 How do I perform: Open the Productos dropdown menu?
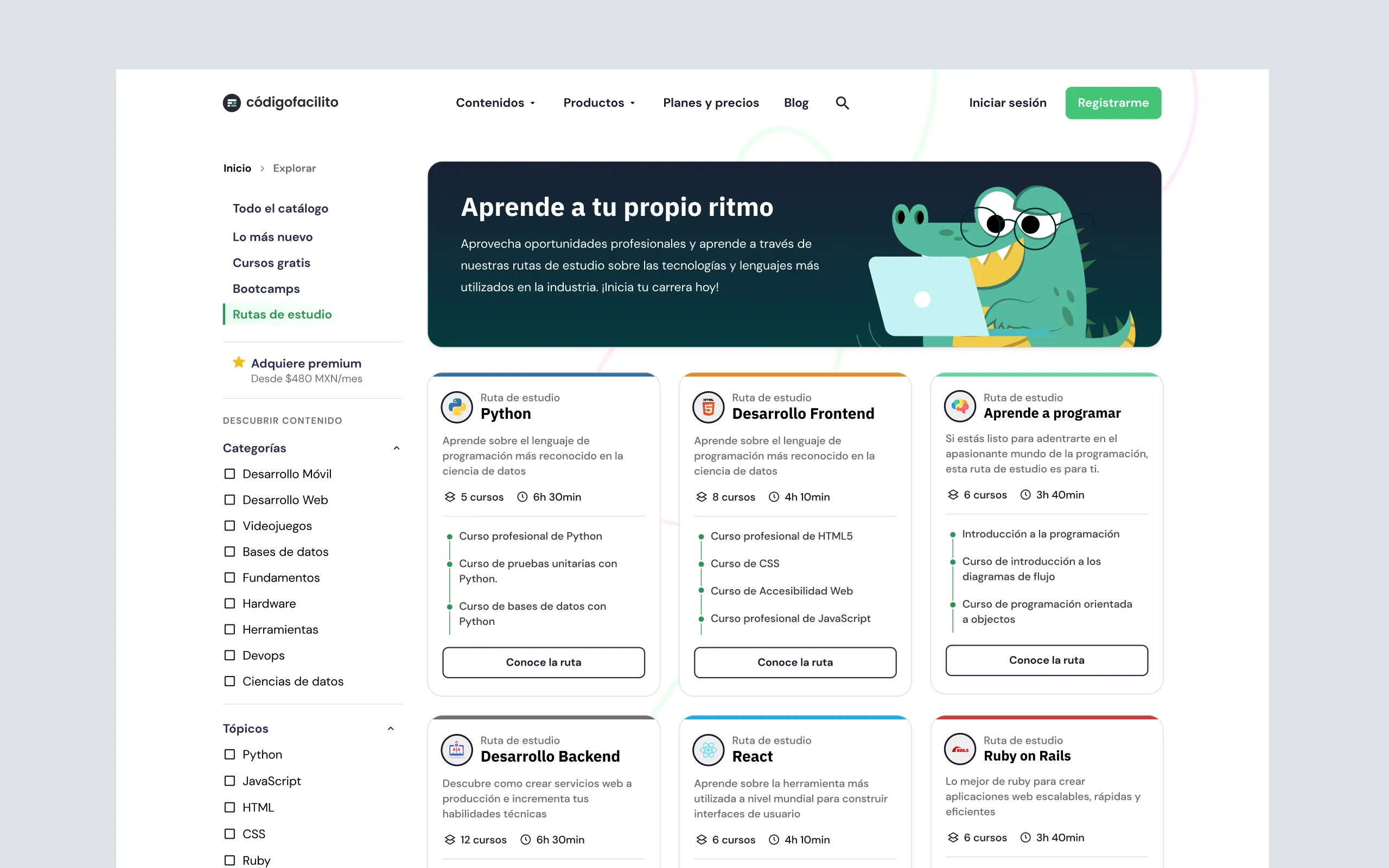[598, 103]
